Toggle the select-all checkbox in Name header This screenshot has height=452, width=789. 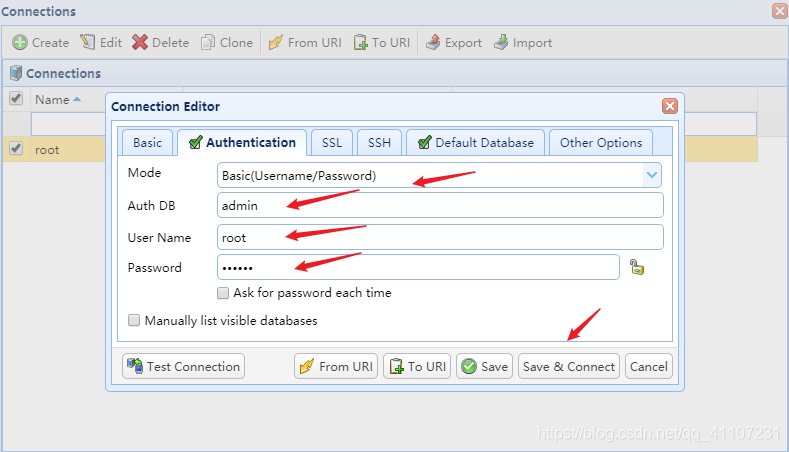click(x=16, y=98)
